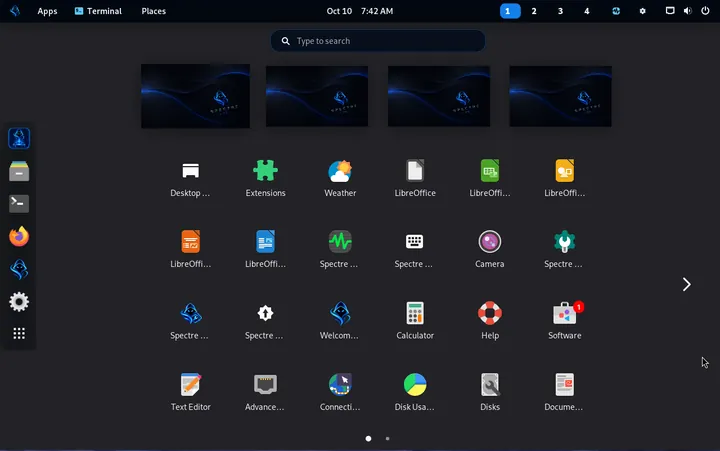Select the third workspace thumbnail

(x=439, y=96)
